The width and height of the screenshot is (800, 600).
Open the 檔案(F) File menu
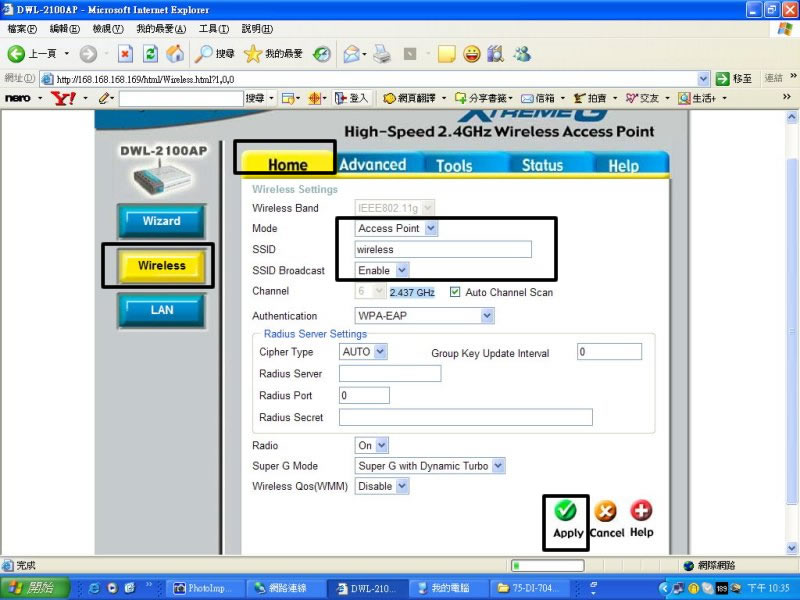click(x=22, y=29)
